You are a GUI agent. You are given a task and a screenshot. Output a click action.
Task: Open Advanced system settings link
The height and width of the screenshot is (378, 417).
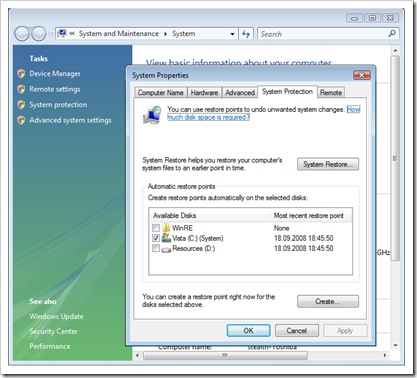(70, 120)
